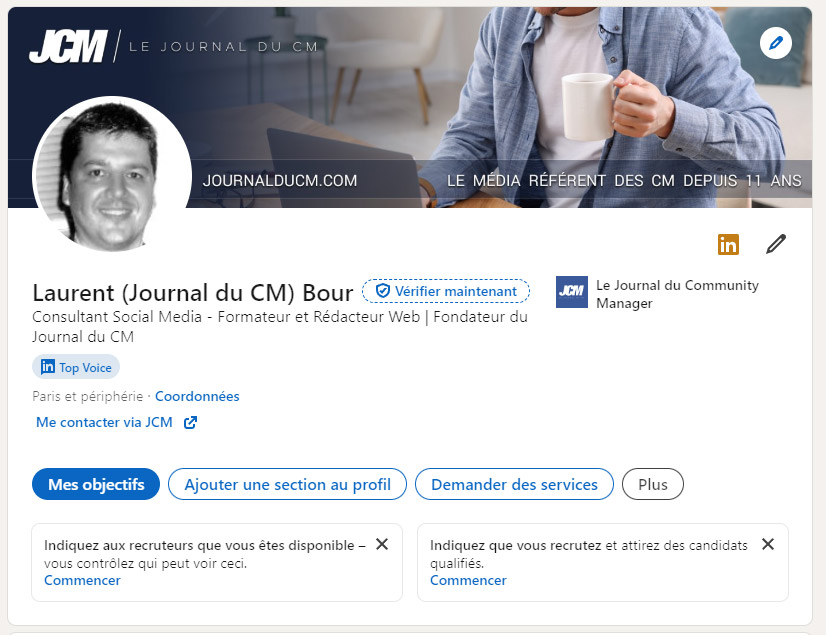Click Commencer in the available-to-recruiters card
826x635 pixels.
(x=82, y=580)
